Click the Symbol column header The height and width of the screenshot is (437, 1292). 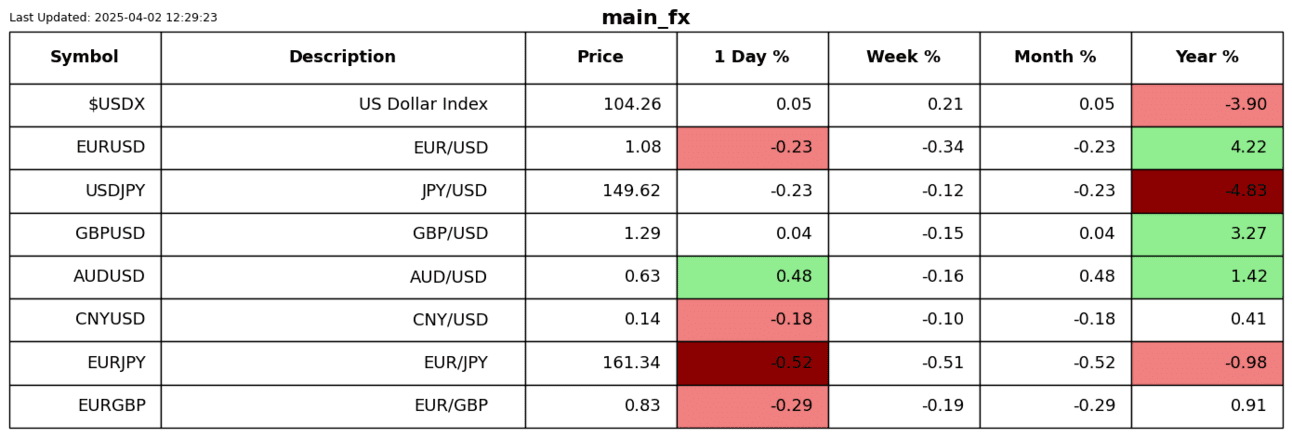tap(84, 57)
